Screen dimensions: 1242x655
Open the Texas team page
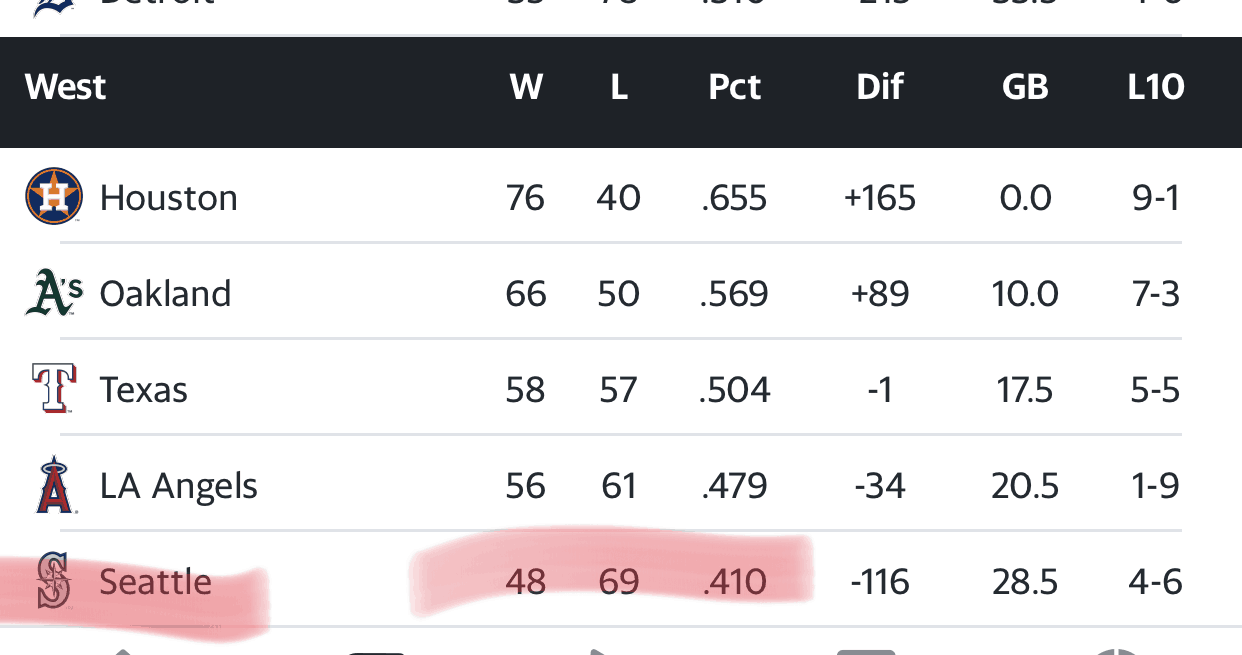144,389
